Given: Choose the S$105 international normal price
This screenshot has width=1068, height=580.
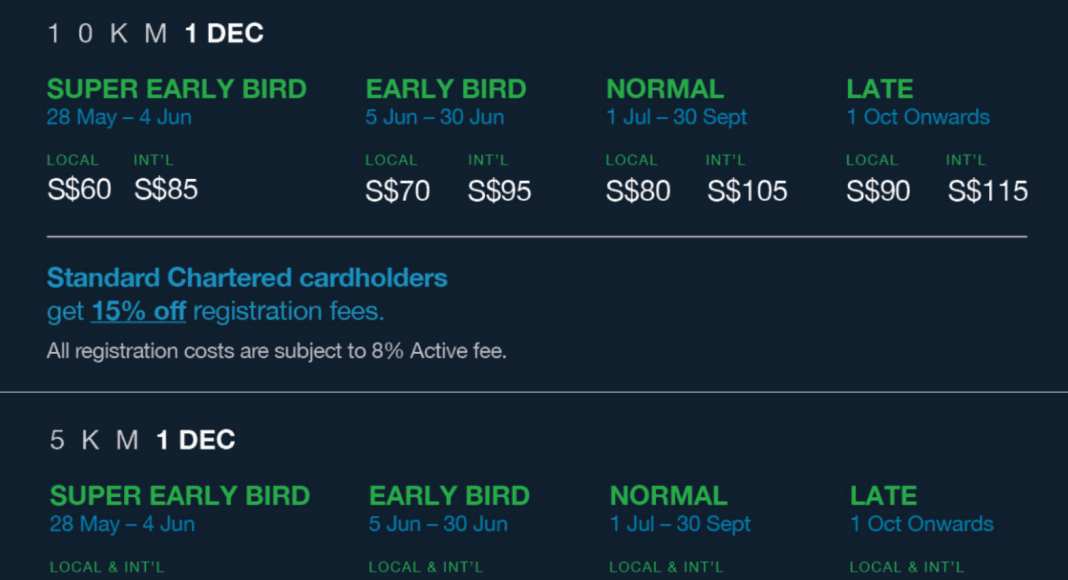Looking at the screenshot, I should pyautogui.click(x=747, y=191).
